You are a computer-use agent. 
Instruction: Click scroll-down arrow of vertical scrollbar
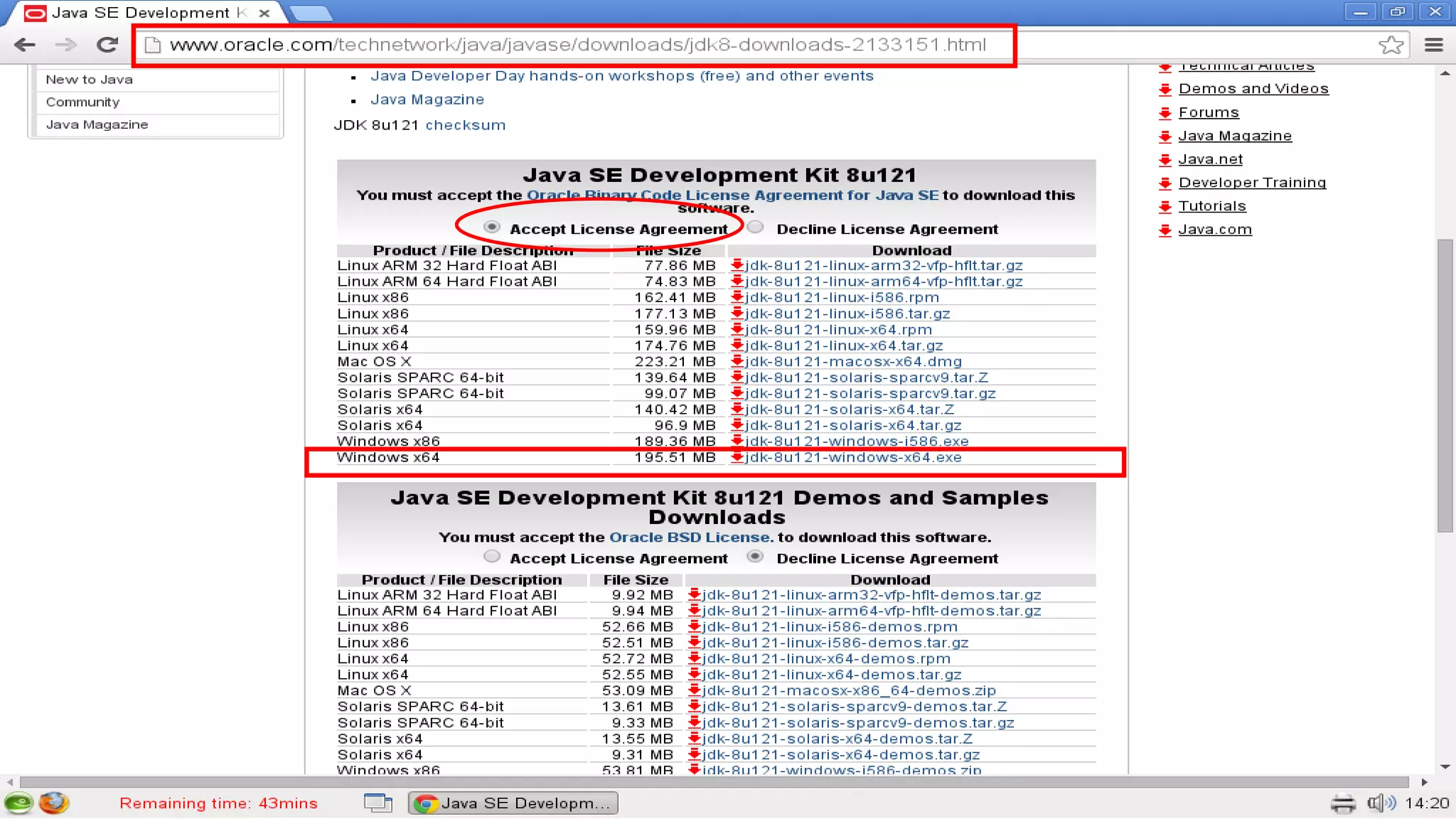click(1444, 766)
